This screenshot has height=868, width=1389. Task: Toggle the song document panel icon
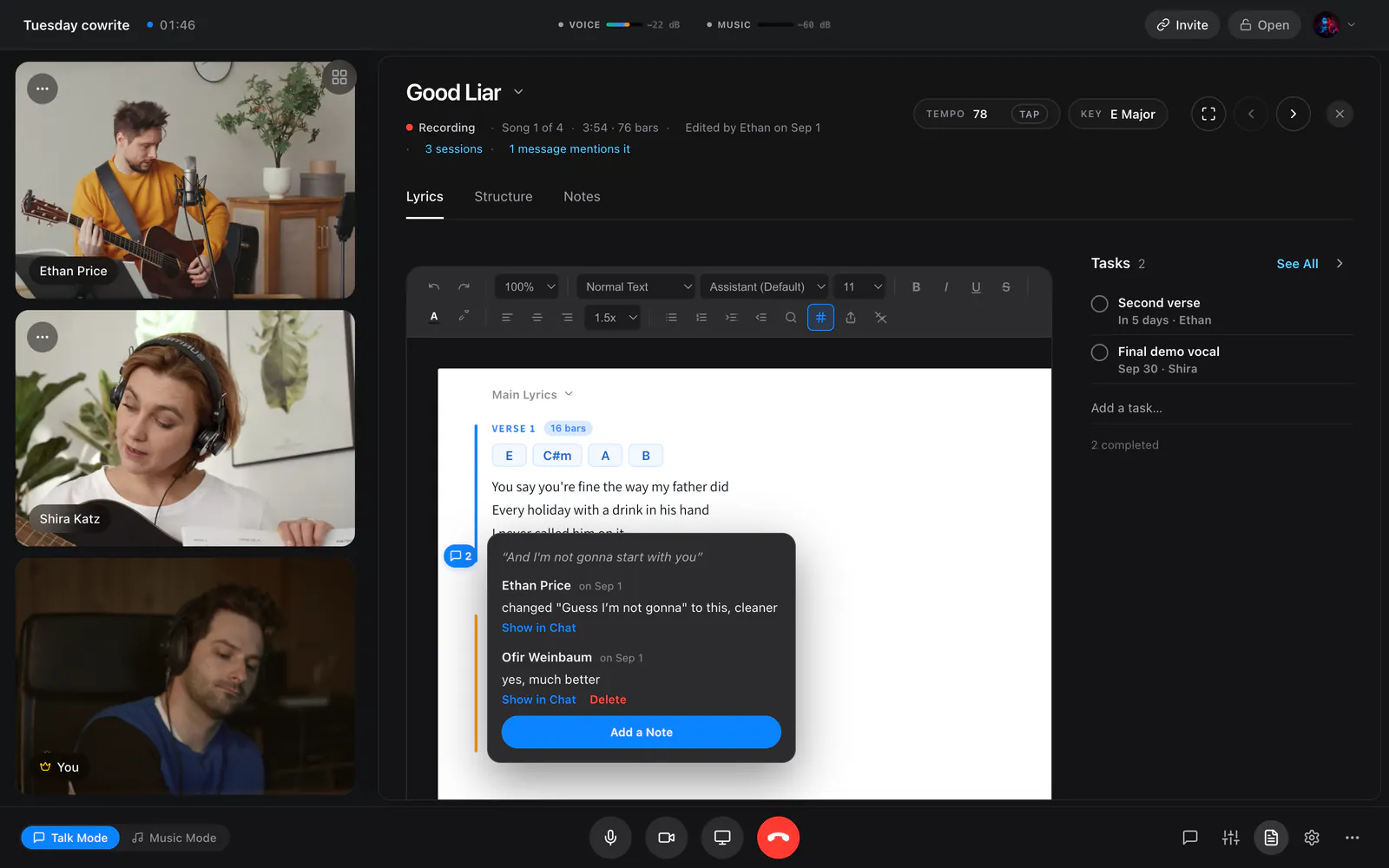pyautogui.click(x=1271, y=838)
